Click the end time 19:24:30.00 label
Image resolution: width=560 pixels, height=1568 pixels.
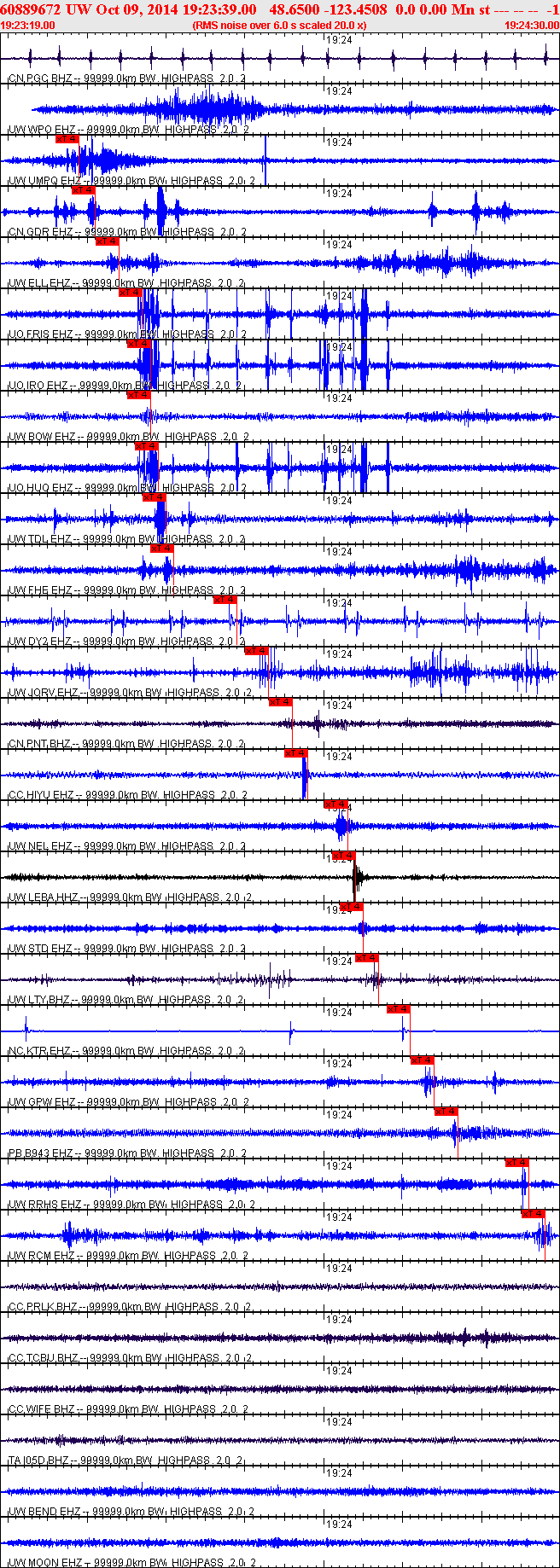532,26
